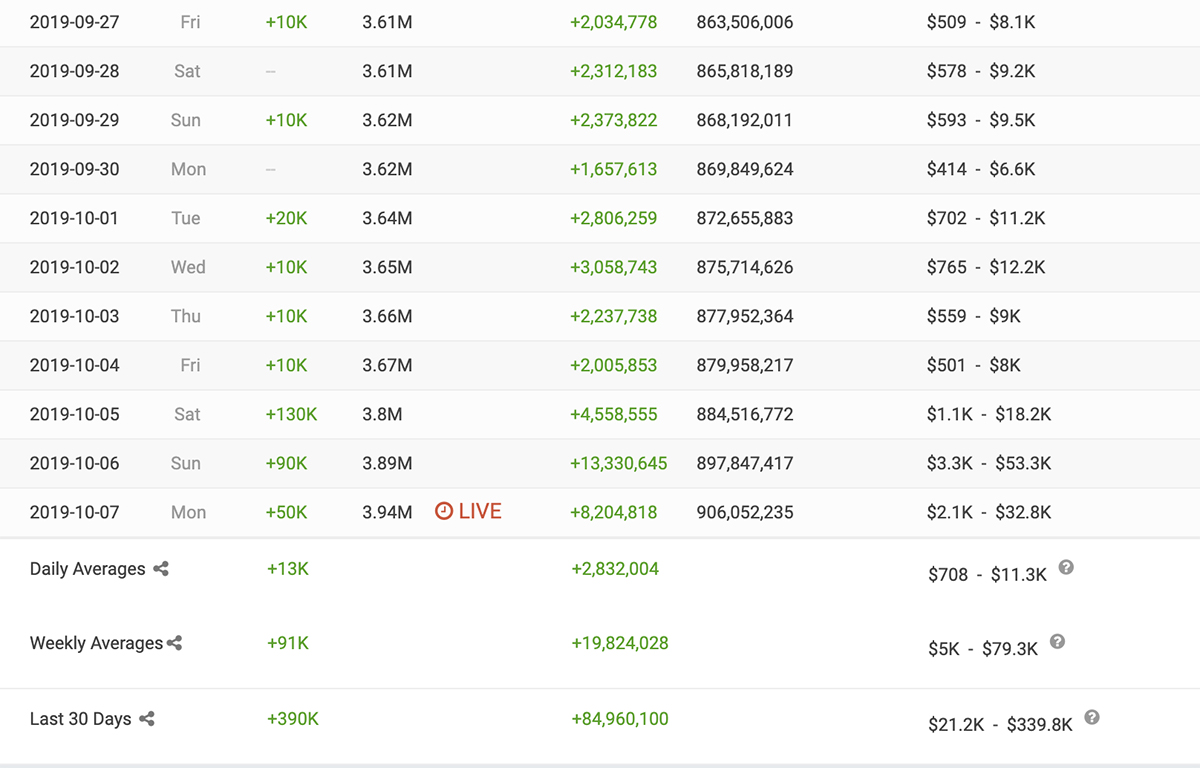This screenshot has height=768, width=1200.
Task: Select the Weekly Averages label
Action: [x=96, y=643]
